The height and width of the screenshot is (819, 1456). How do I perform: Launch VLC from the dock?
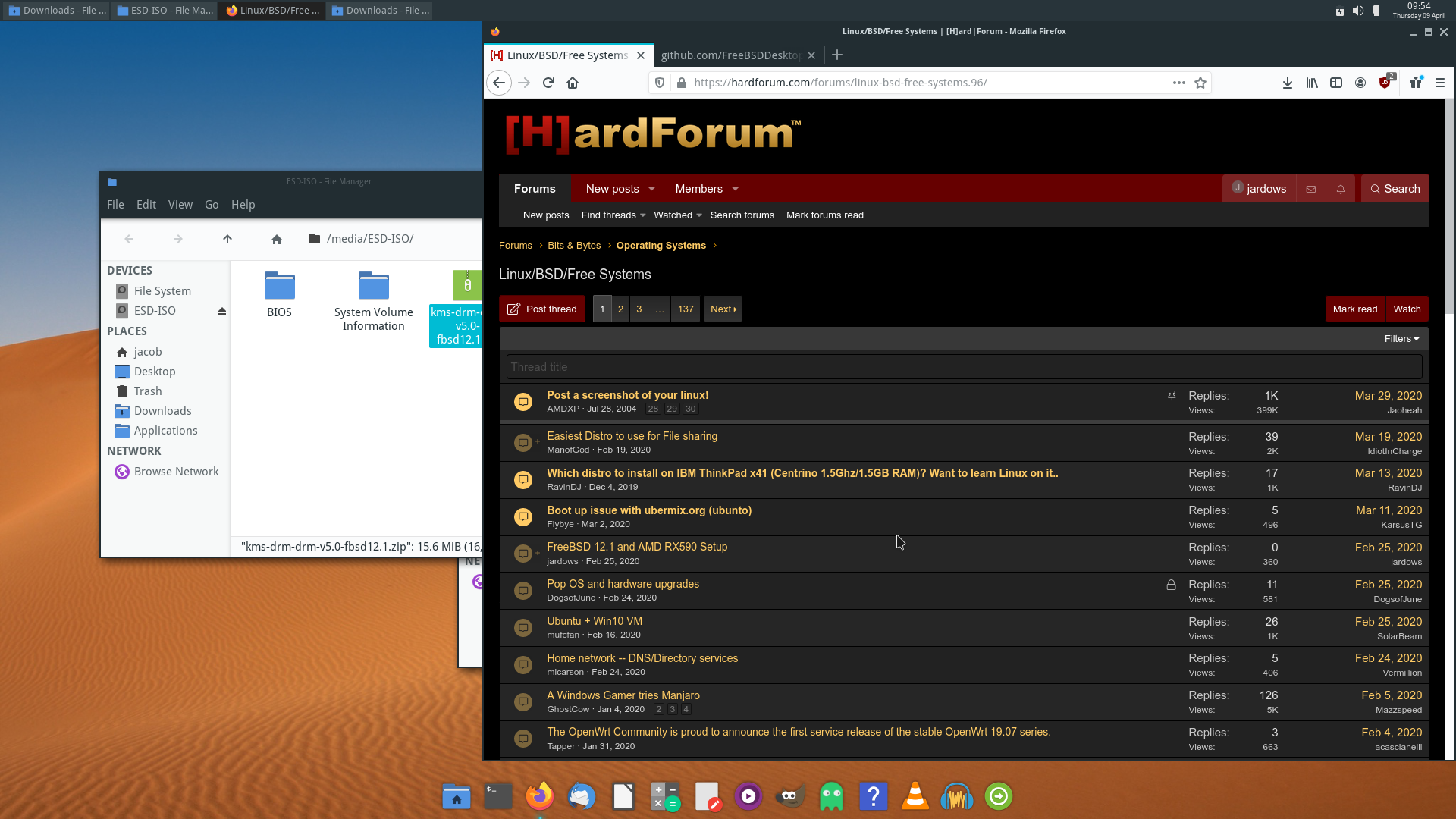click(915, 796)
